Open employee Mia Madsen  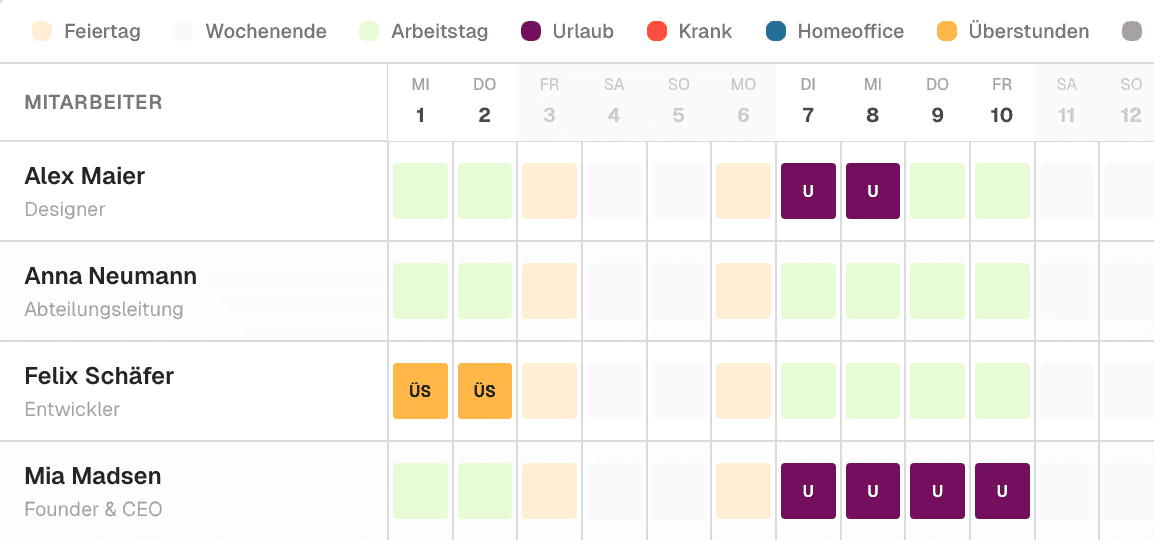(x=93, y=477)
